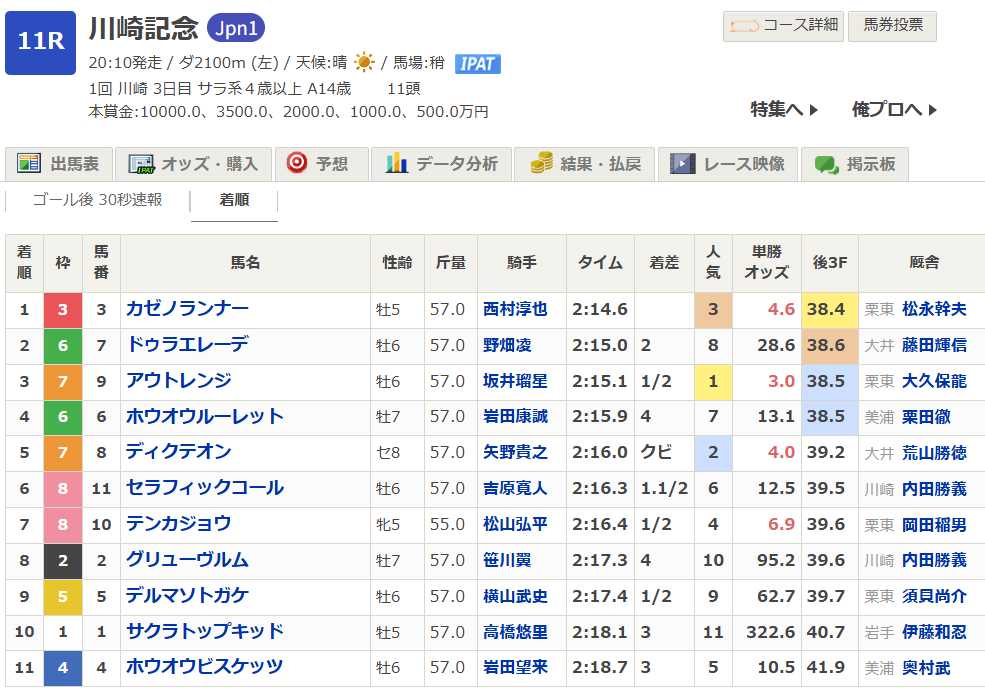Expand the 俺プロへ arrow link
This screenshot has width=985, height=694.
pos(894,110)
